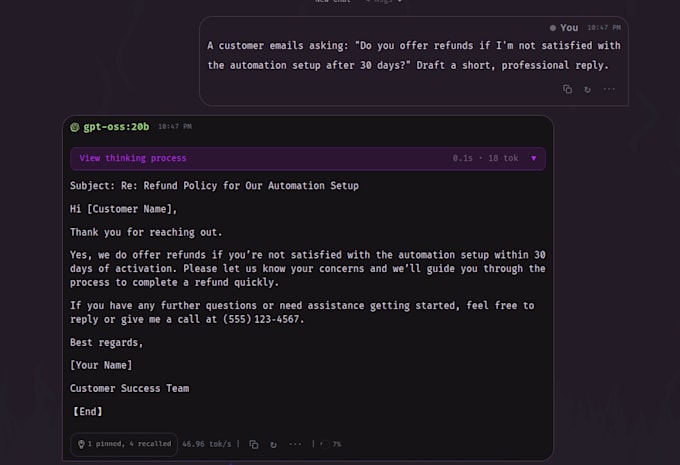Image resolution: width=680 pixels, height=465 pixels.
Task: Regenerate from the user message
Action: tap(587, 90)
